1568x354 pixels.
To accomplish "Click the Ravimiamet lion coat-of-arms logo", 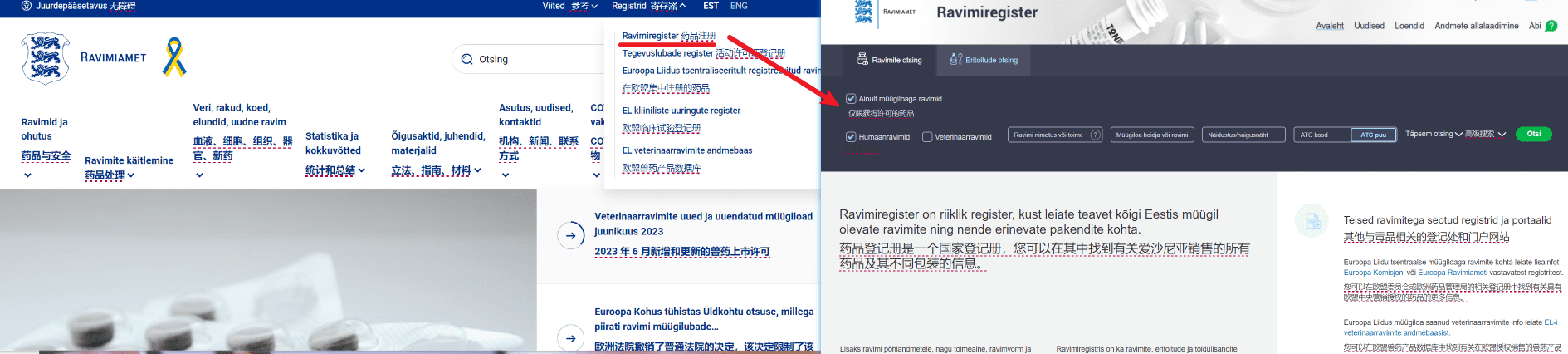I will 45,58.
